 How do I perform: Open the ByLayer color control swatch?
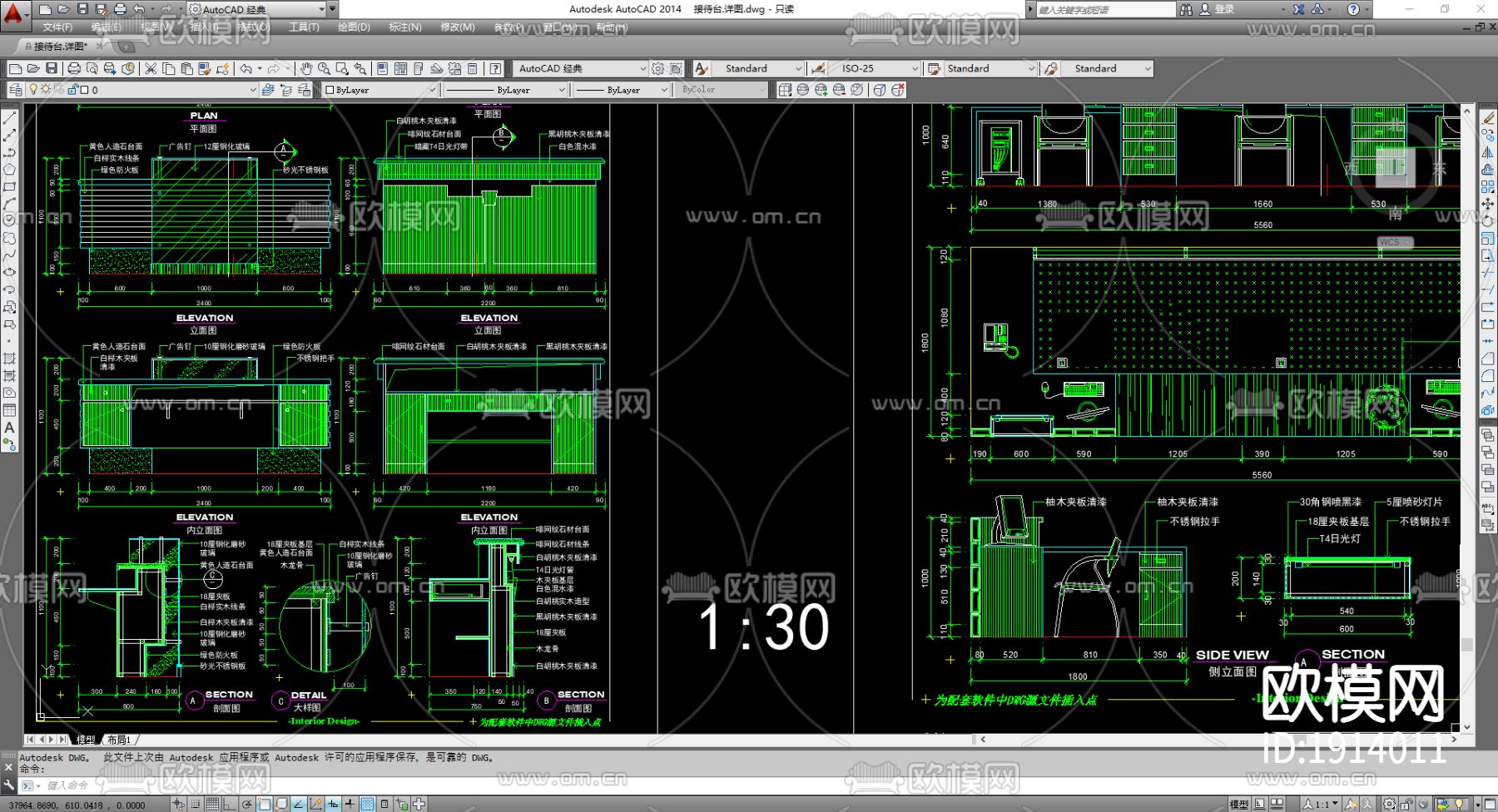[x=379, y=90]
